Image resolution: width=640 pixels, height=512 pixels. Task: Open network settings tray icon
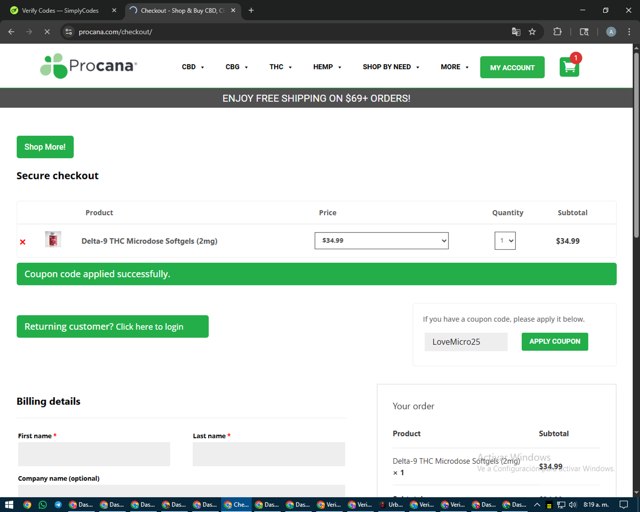pyautogui.click(x=561, y=505)
